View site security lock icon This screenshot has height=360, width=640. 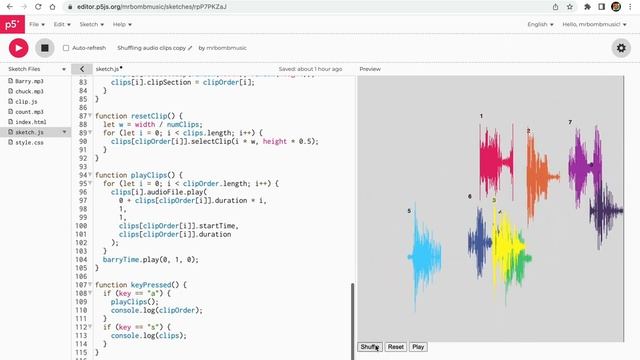pyautogui.click(x=70, y=7)
